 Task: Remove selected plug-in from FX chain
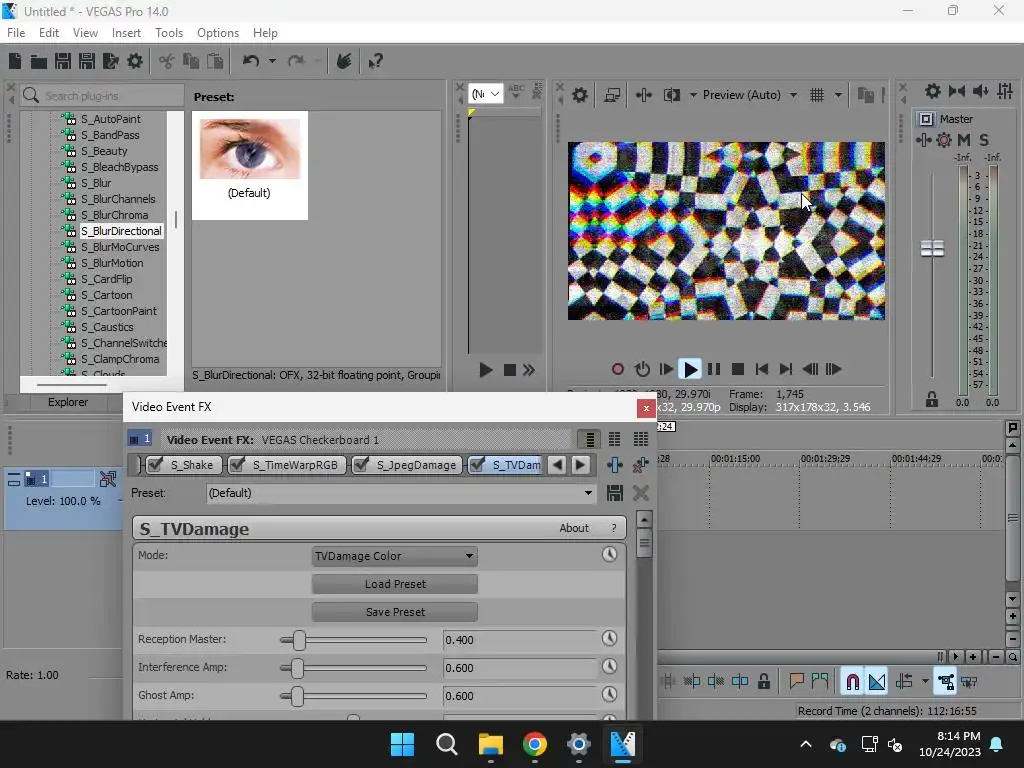[x=640, y=465]
